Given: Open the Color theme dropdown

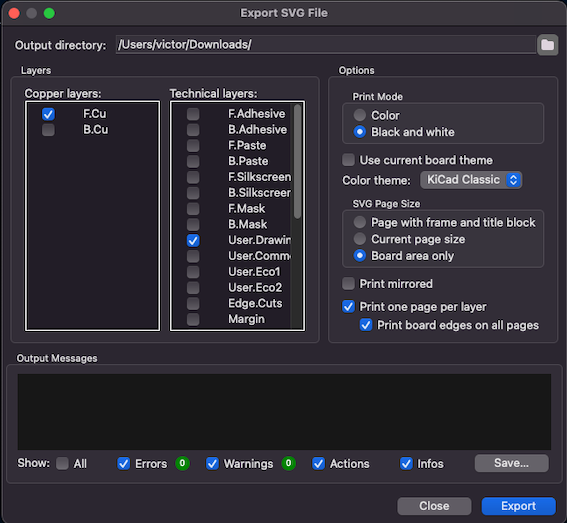Looking at the screenshot, I should coord(471,180).
